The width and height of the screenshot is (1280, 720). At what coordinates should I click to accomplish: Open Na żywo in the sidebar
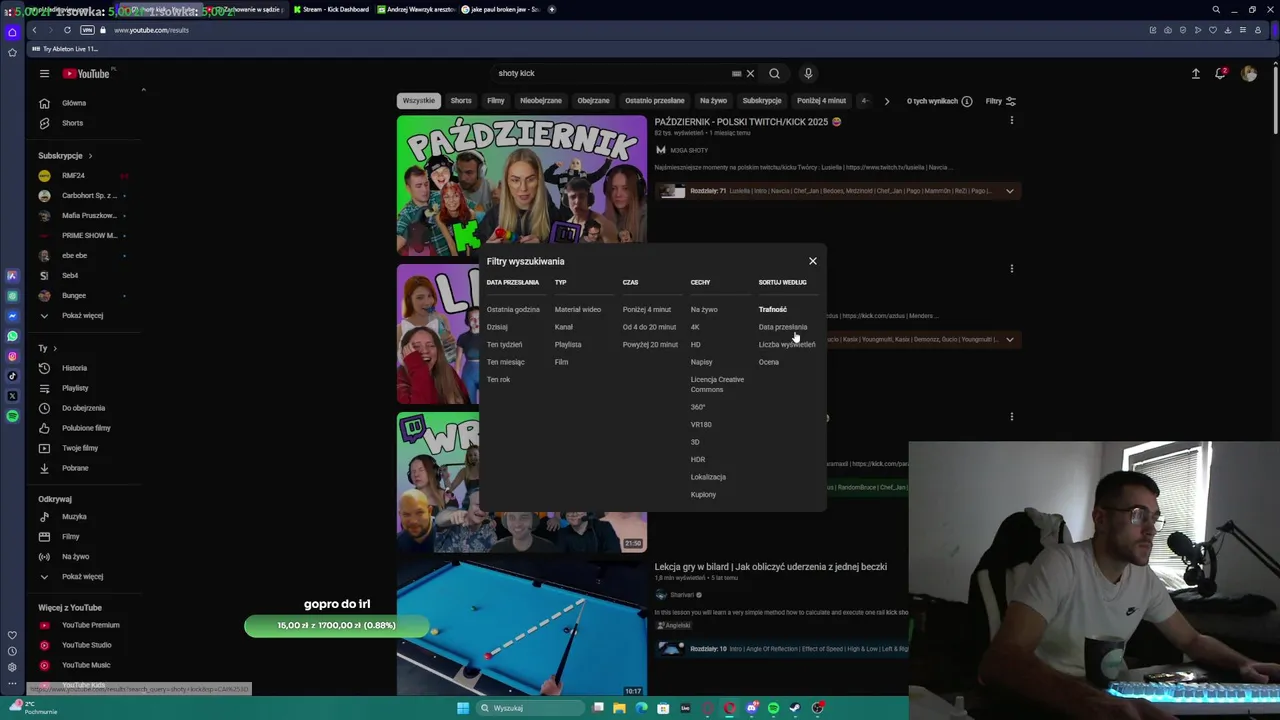point(75,557)
